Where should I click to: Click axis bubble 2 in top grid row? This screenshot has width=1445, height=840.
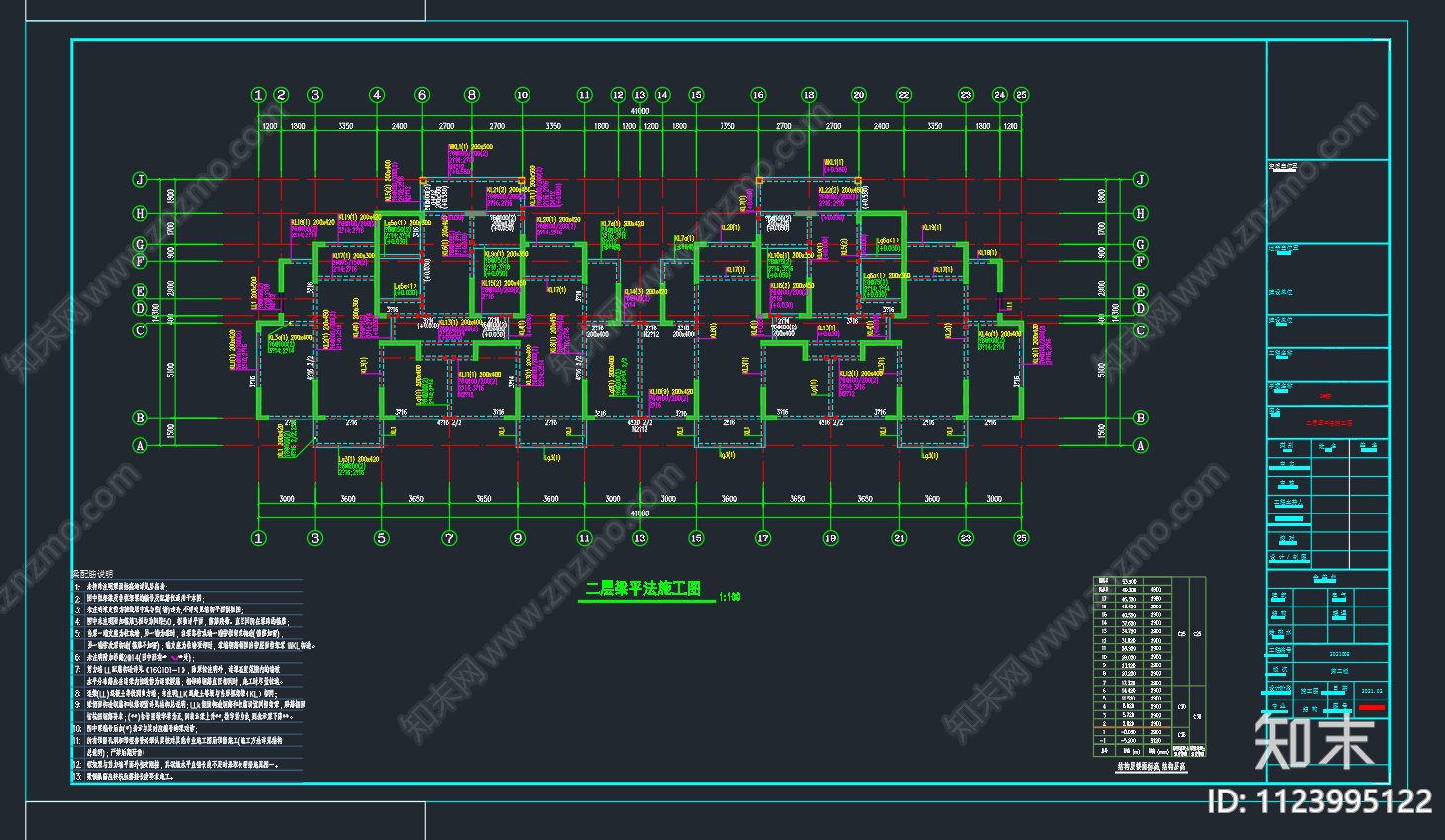click(282, 95)
